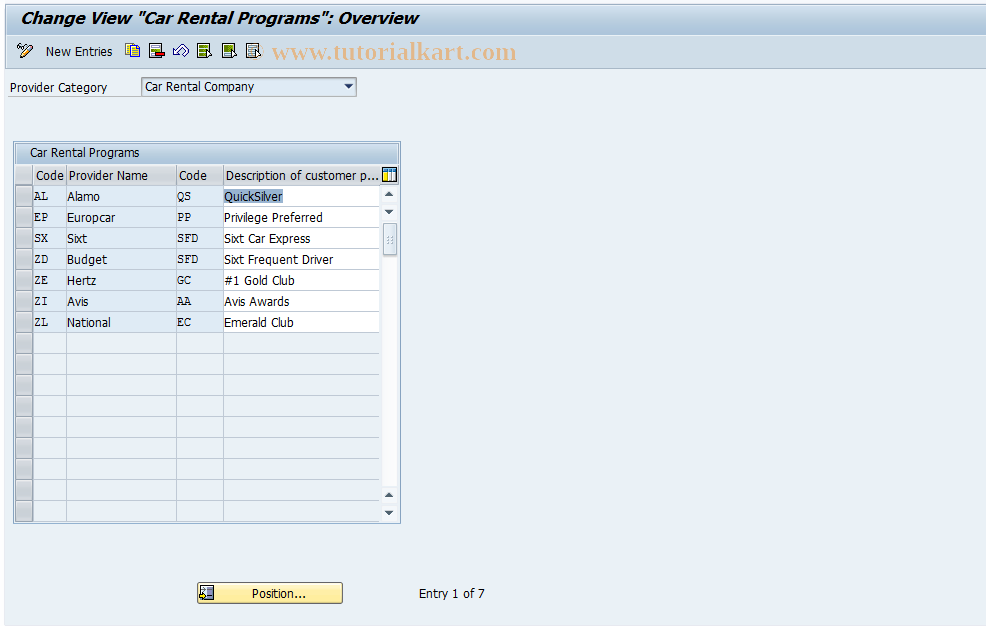Click the Sixt Car Express description field
This screenshot has height=626, width=986.
tap(301, 238)
